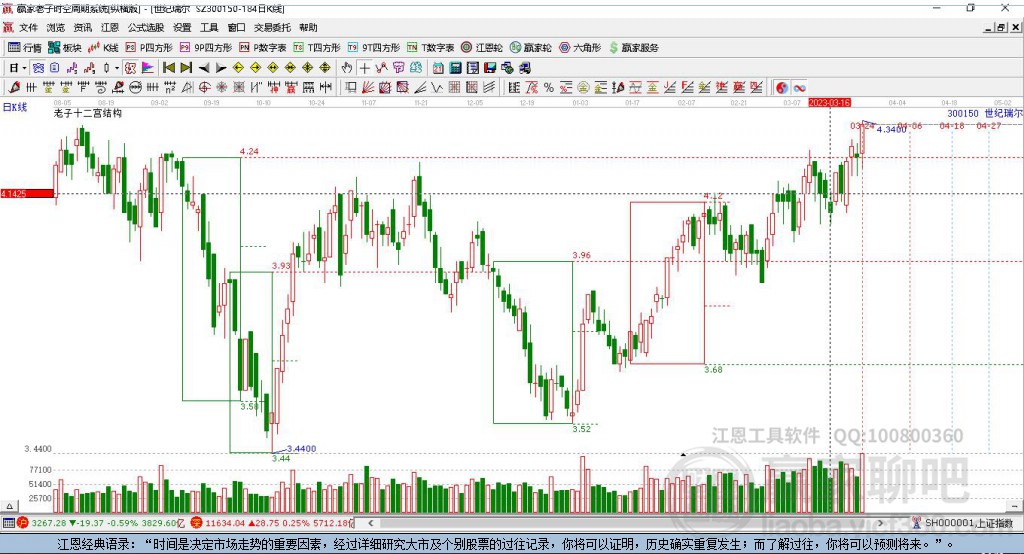This screenshot has height=554, width=1024.
Task: Open the P数字表 tool
Action: point(263,48)
